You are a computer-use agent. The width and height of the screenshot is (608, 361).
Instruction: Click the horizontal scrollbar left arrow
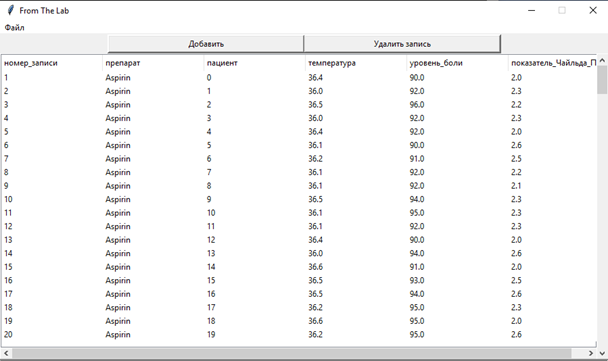click(6, 353)
